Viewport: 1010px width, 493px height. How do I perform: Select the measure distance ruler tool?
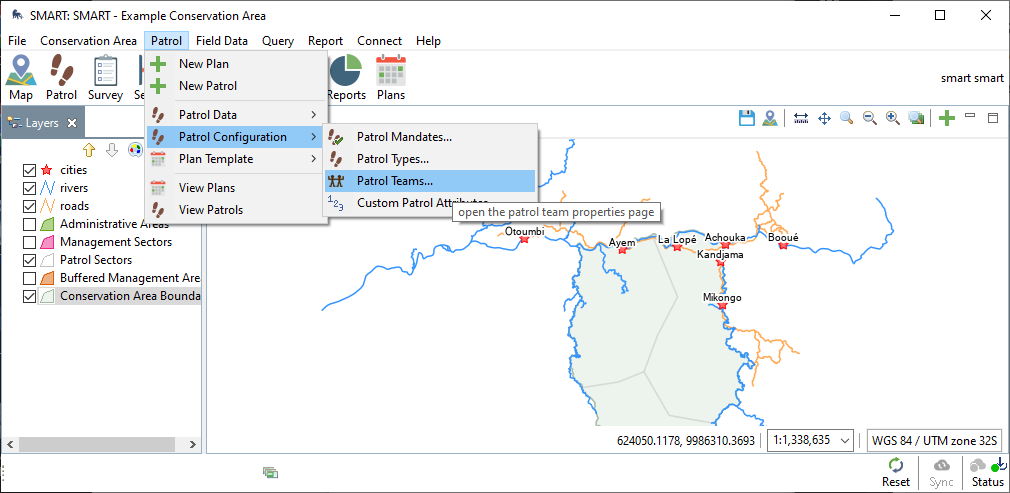click(x=801, y=118)
